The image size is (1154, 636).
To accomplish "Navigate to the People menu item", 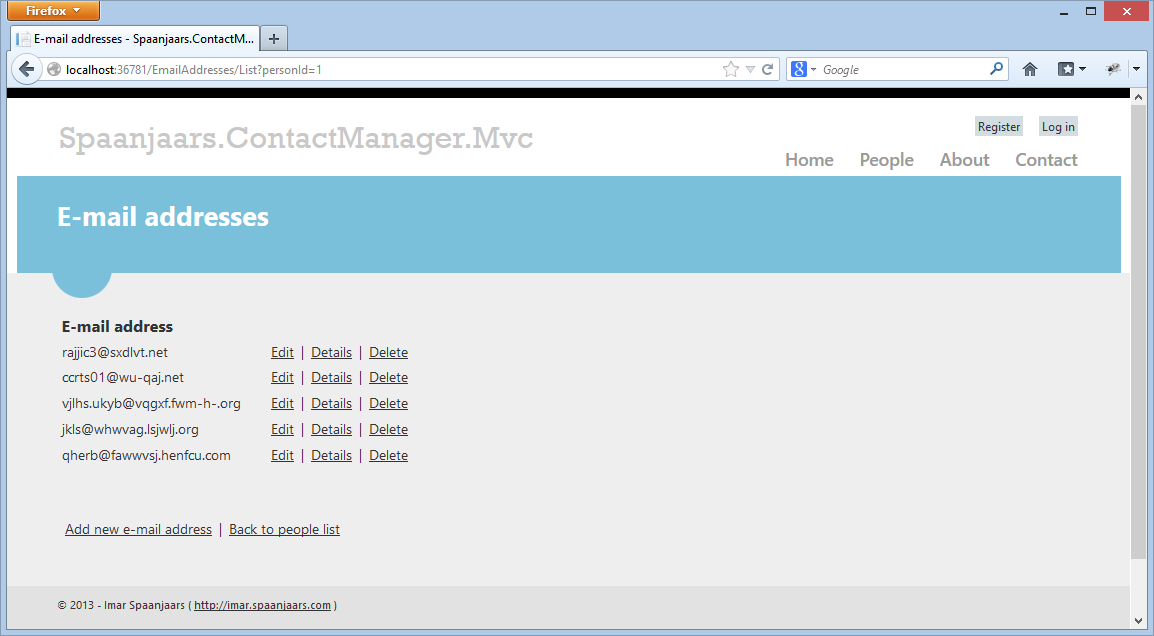I will [x=886, y=160].
